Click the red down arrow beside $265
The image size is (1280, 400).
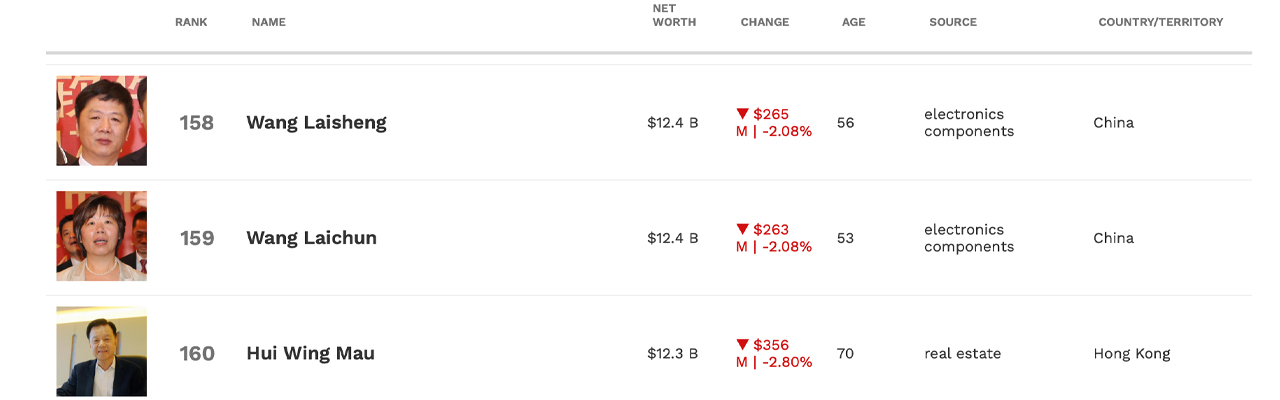point(742,114)
